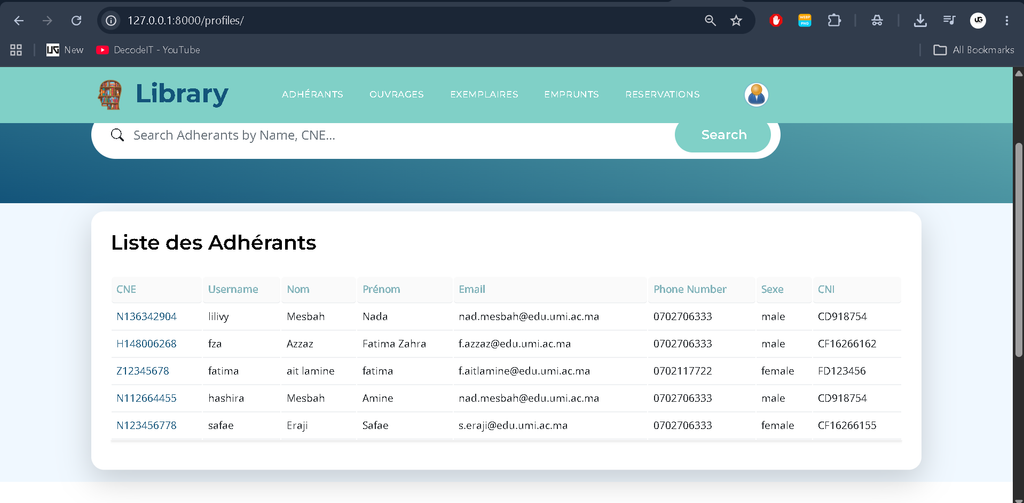This screenshot has height=503, width=1024.
Task: Open the All Bookmarks folder
Action: pos(974,50)
